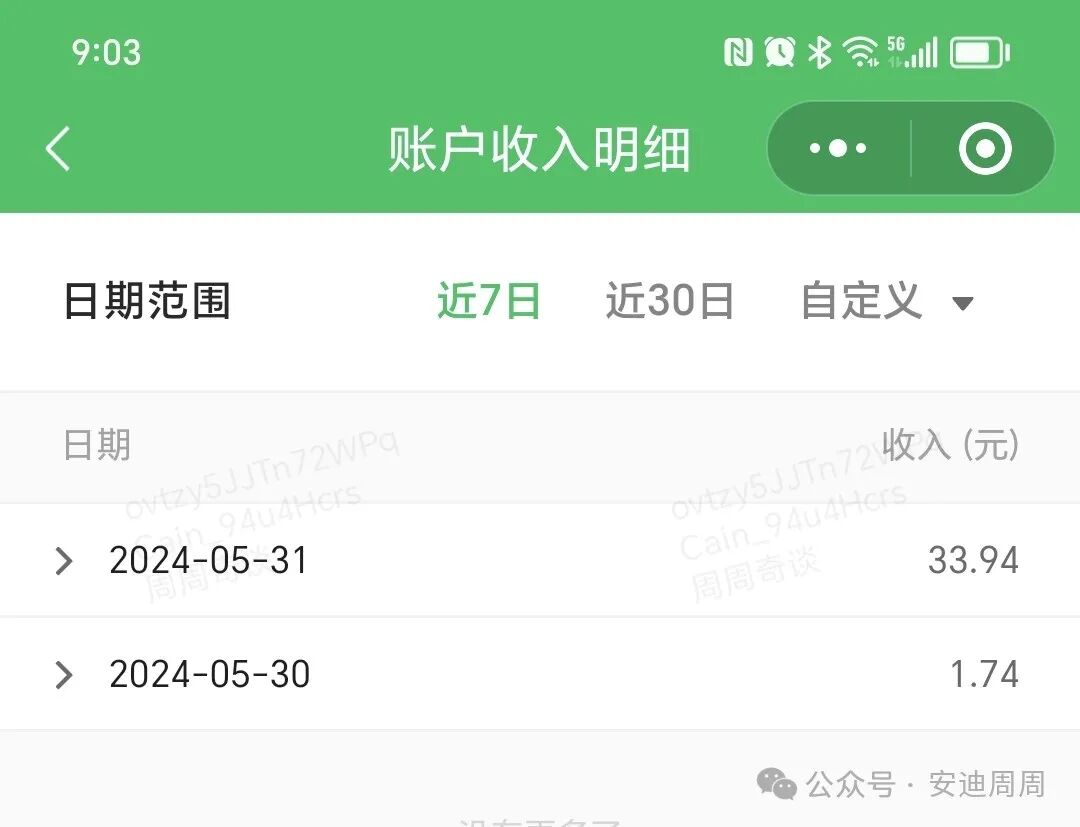
Task: Open the 自定义 custom range dropdown arrow
Action: tap(962, 302)
